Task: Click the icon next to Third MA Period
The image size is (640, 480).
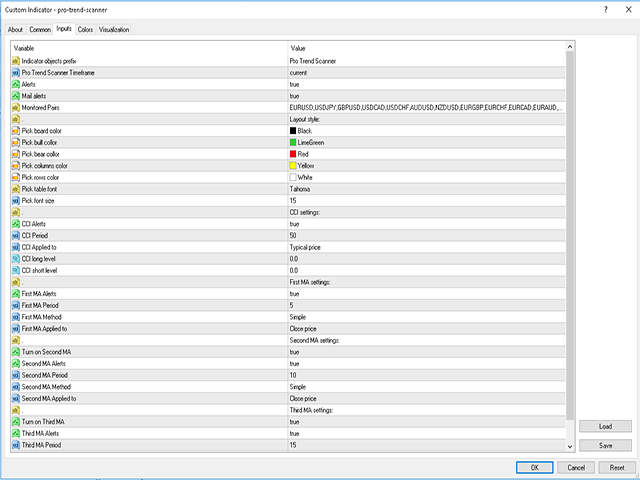Action: 16,445
